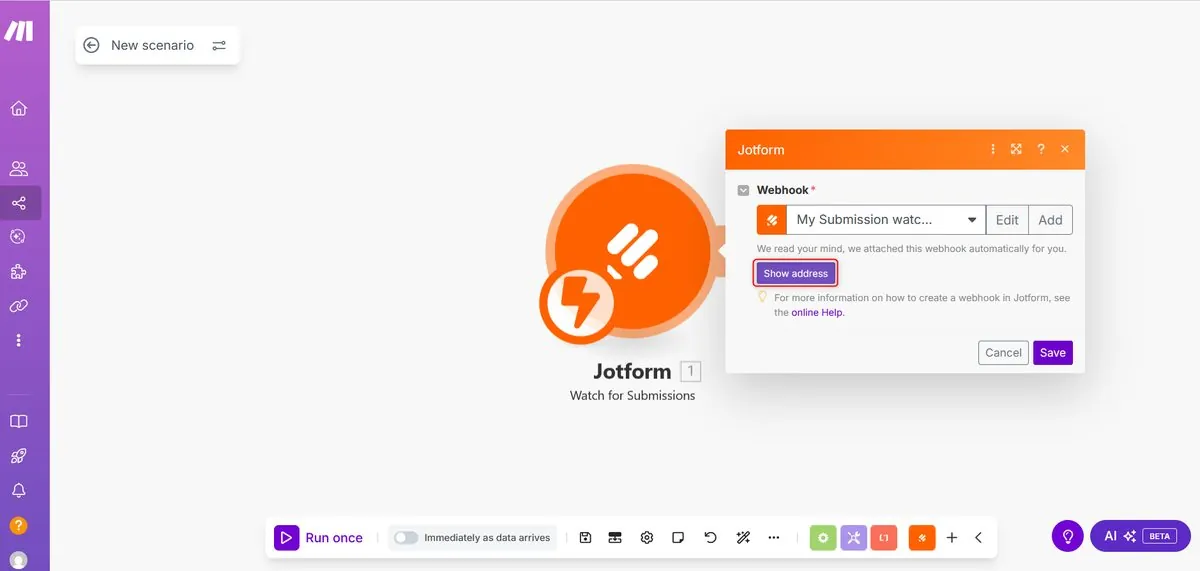Open the Scenarios share icon in sidebar

(x=19, y=203)
